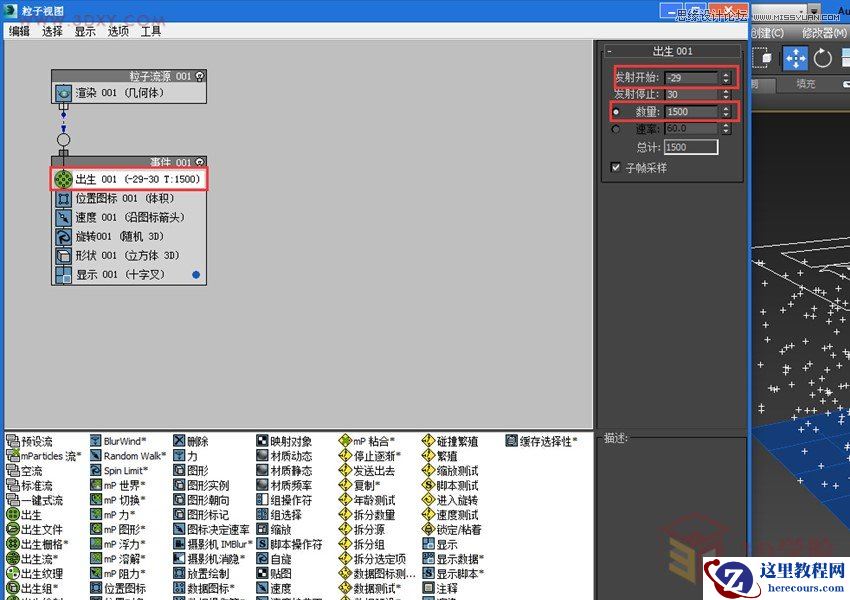This screenshot has width=850, height=600.
Task: Pick mP 世界 operator in depot
Action: [x=118, y=485]
